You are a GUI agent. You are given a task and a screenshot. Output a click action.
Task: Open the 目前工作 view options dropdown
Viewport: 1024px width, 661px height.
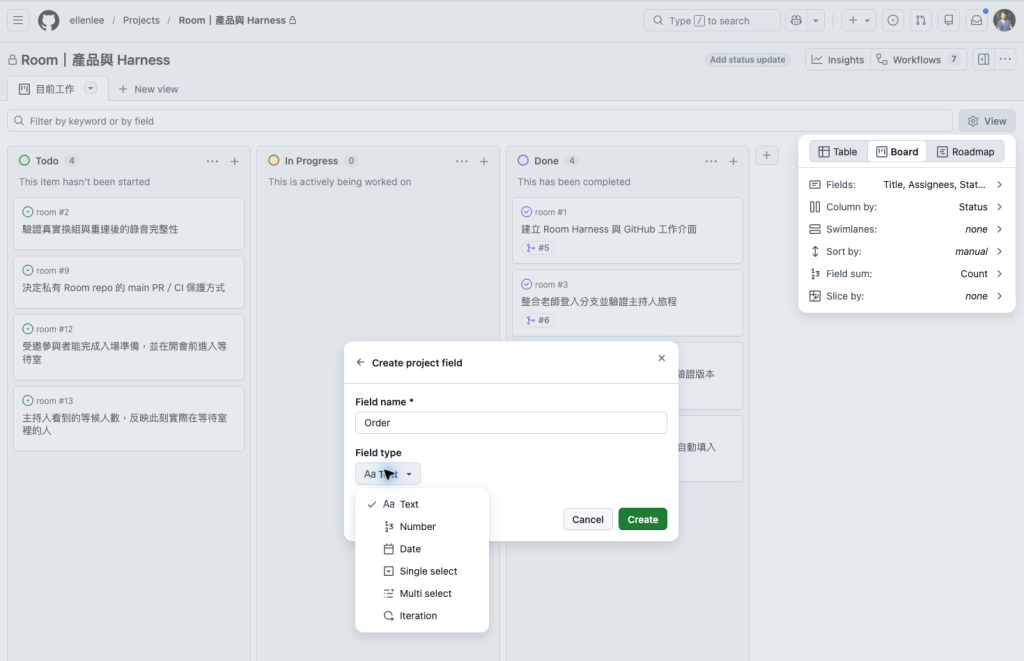[x=91, y=88]
